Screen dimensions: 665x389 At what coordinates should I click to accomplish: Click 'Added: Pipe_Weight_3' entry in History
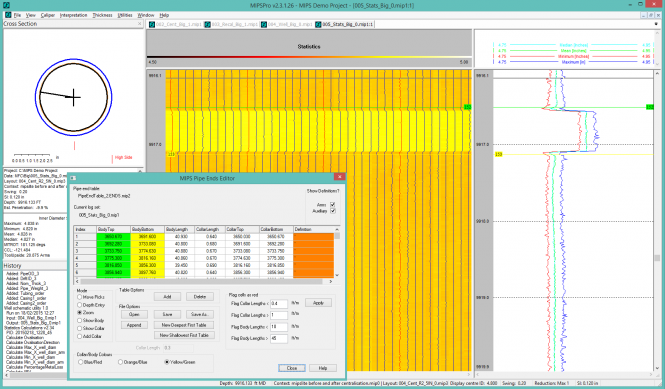pyautogui.click(x=27, y=288)
